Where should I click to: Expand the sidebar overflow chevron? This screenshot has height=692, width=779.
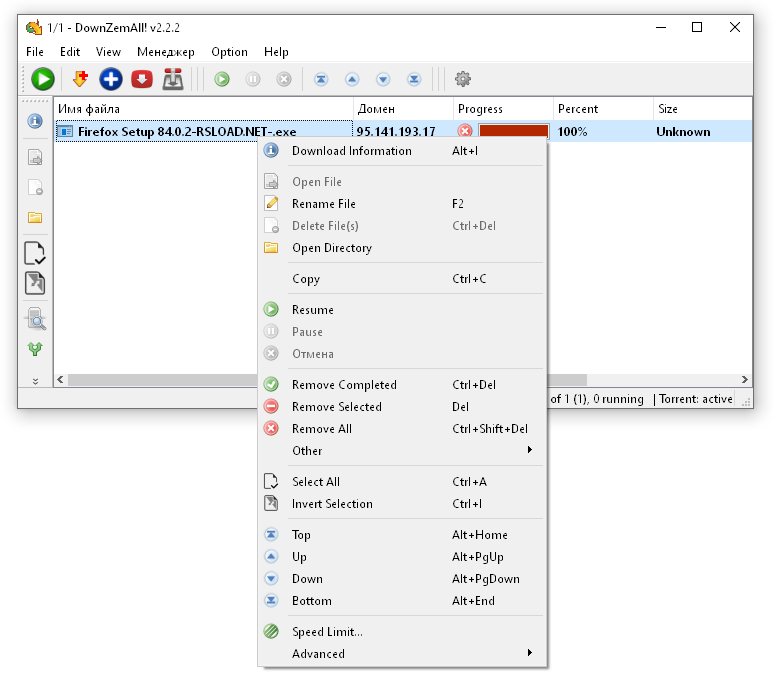click(x=35, y=381)
